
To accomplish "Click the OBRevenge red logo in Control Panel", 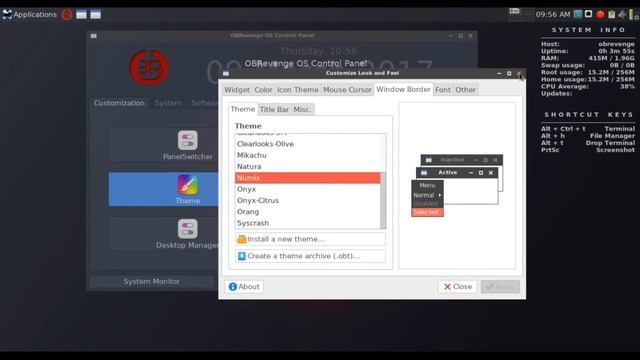I will click(149, 68).
